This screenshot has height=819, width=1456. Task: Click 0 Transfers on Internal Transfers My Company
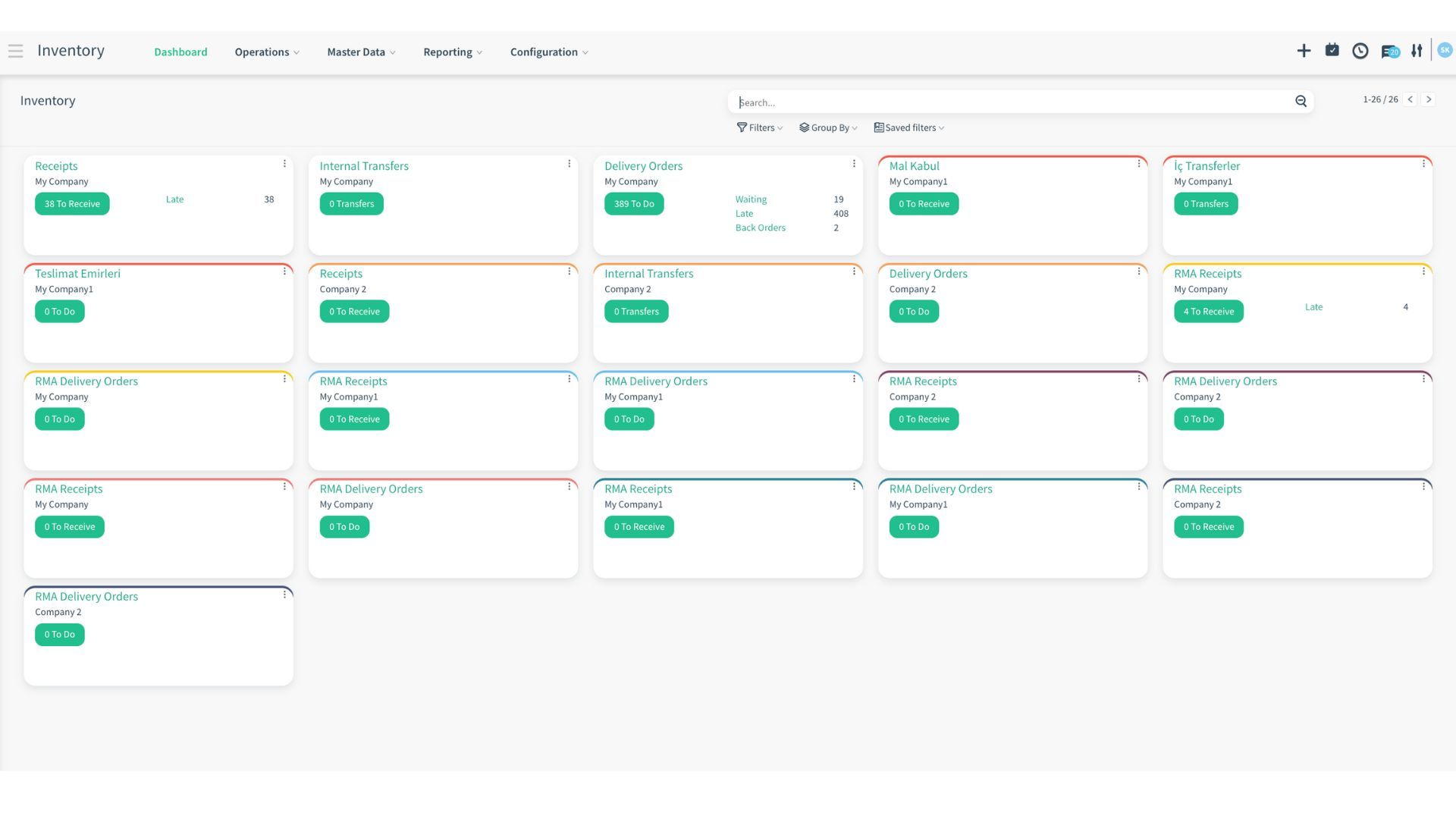pos(352,204)
